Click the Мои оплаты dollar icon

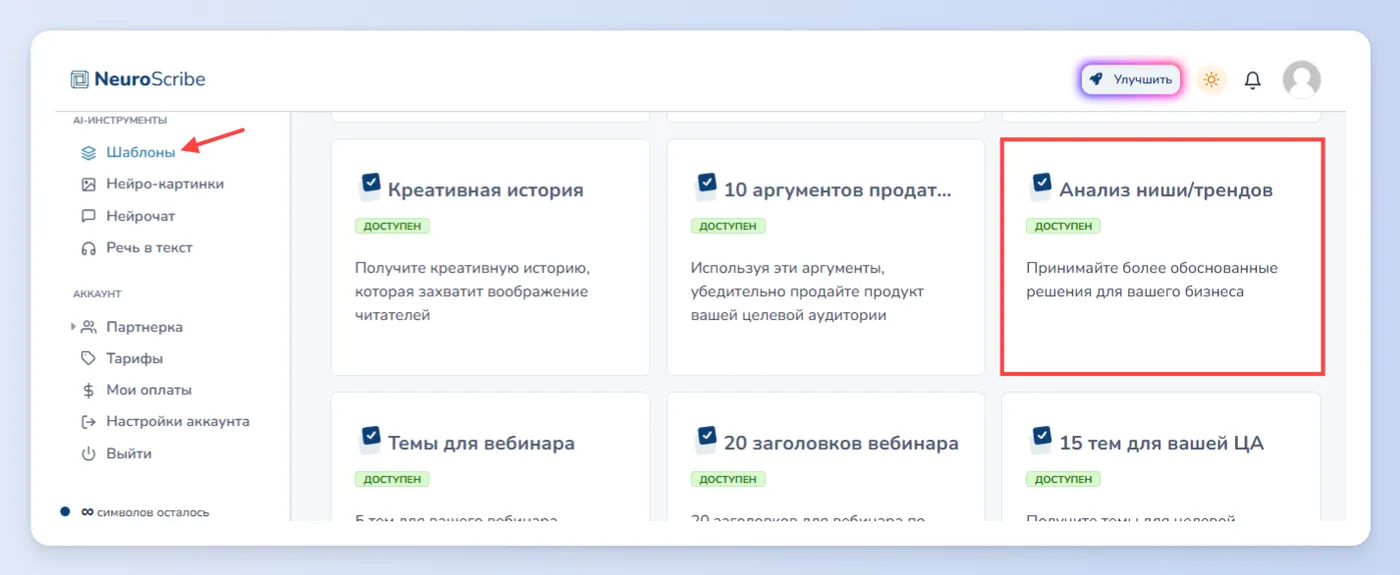(88, 390)
